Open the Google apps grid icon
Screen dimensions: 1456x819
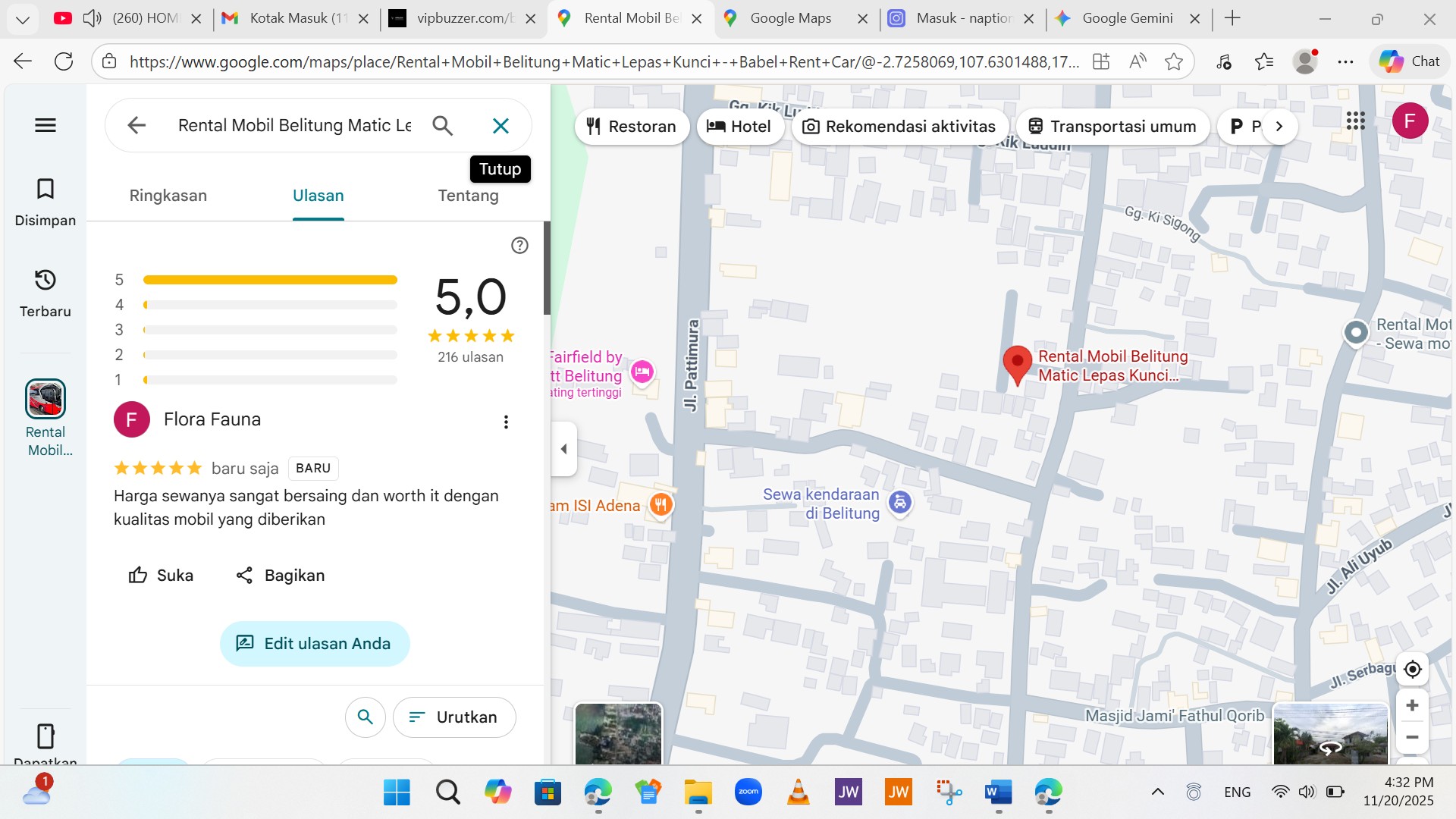tap(1355, 121)
